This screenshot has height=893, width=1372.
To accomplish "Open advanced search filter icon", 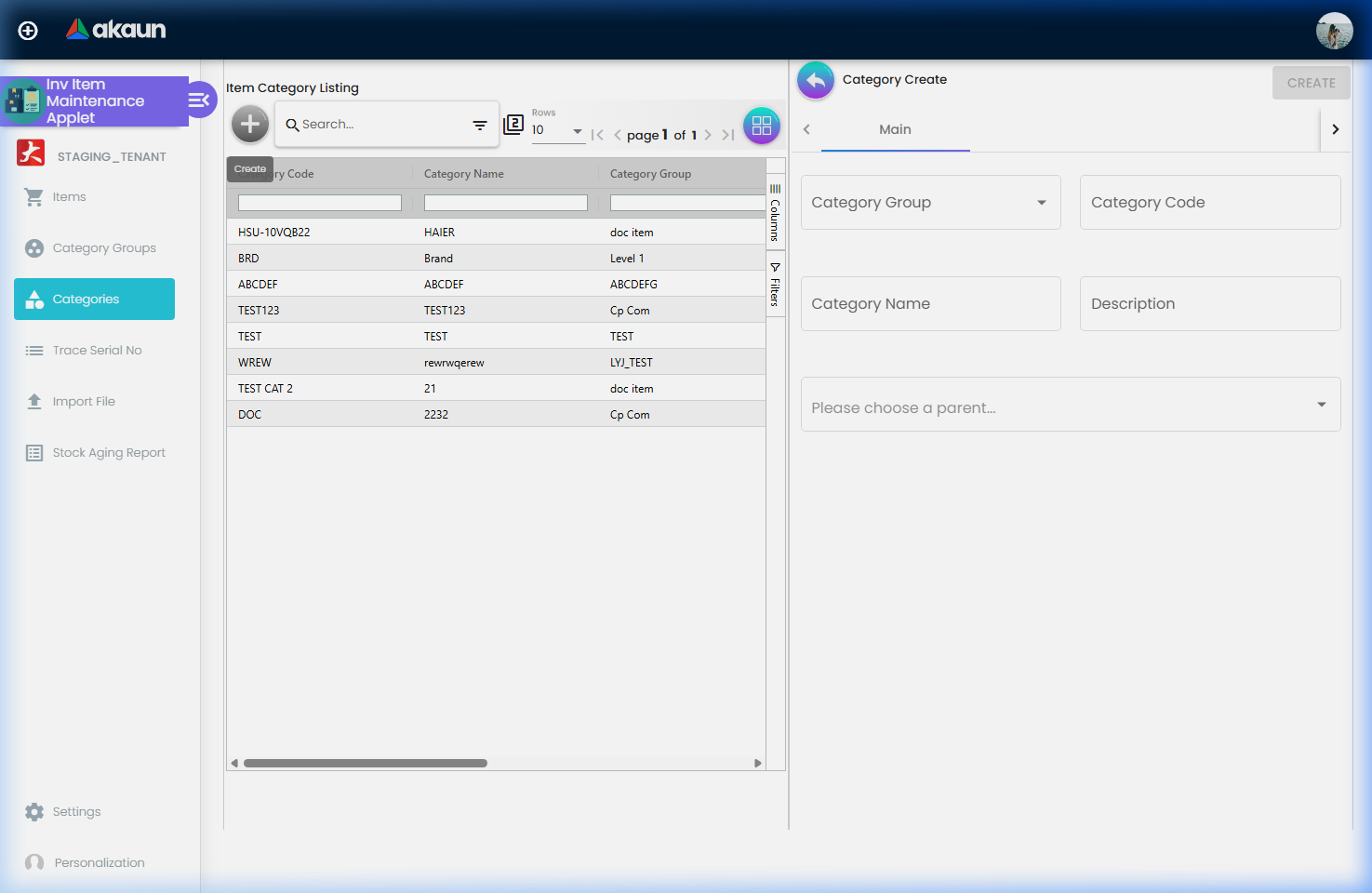I will (480, 125).
